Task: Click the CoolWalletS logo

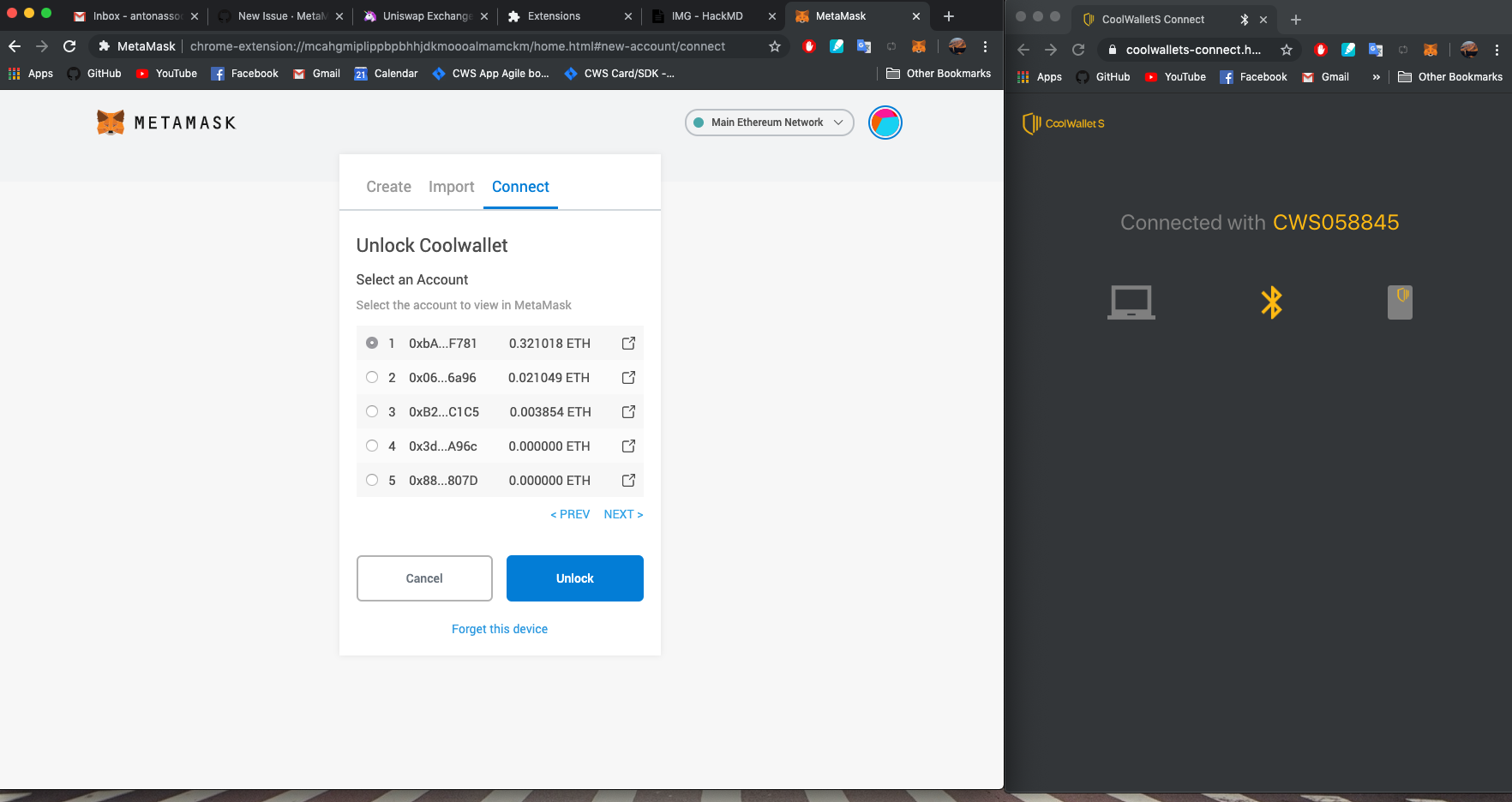Action: tap(1063, 123)
